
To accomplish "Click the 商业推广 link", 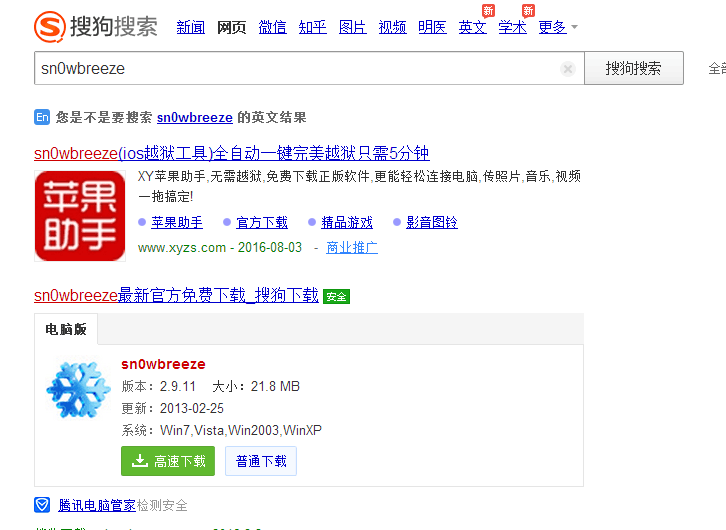I will tap(352, 248).
